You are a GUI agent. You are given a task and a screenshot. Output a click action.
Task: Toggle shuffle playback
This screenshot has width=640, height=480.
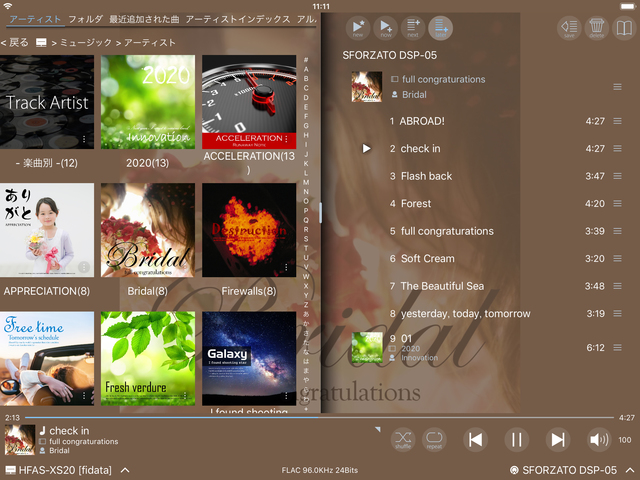coord(402,439)
